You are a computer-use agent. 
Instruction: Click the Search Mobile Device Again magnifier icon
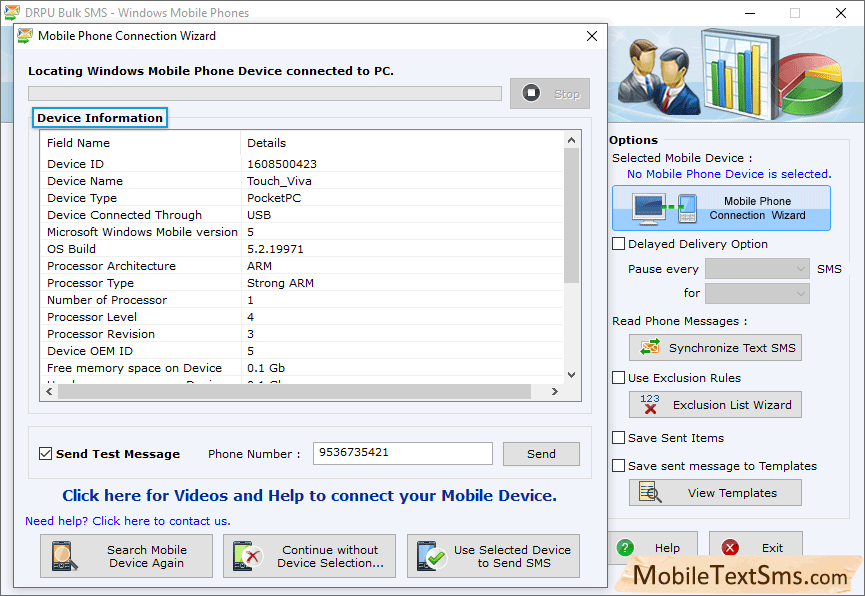click(x=64, y=556)
